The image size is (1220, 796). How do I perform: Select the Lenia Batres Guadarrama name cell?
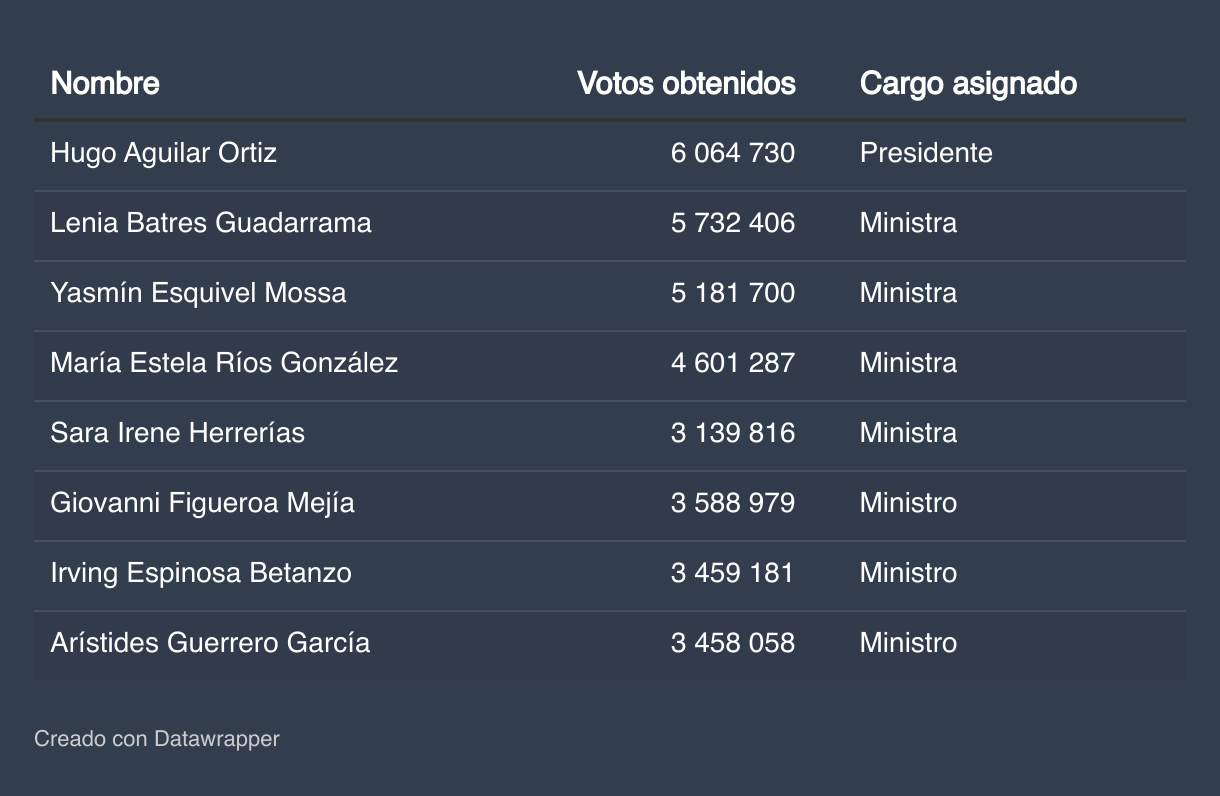pos(210,223)
